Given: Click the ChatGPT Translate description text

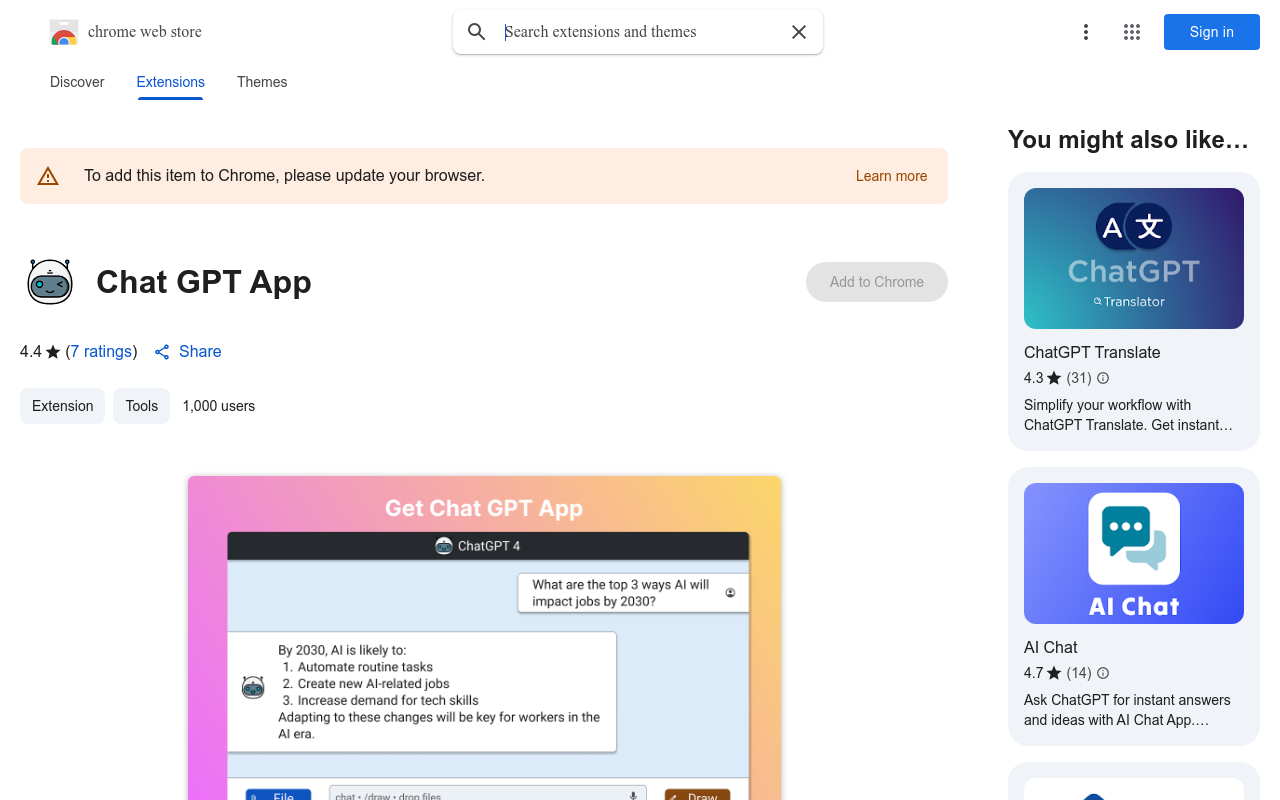Looking at the screenshot, I should click(1128, 415).
